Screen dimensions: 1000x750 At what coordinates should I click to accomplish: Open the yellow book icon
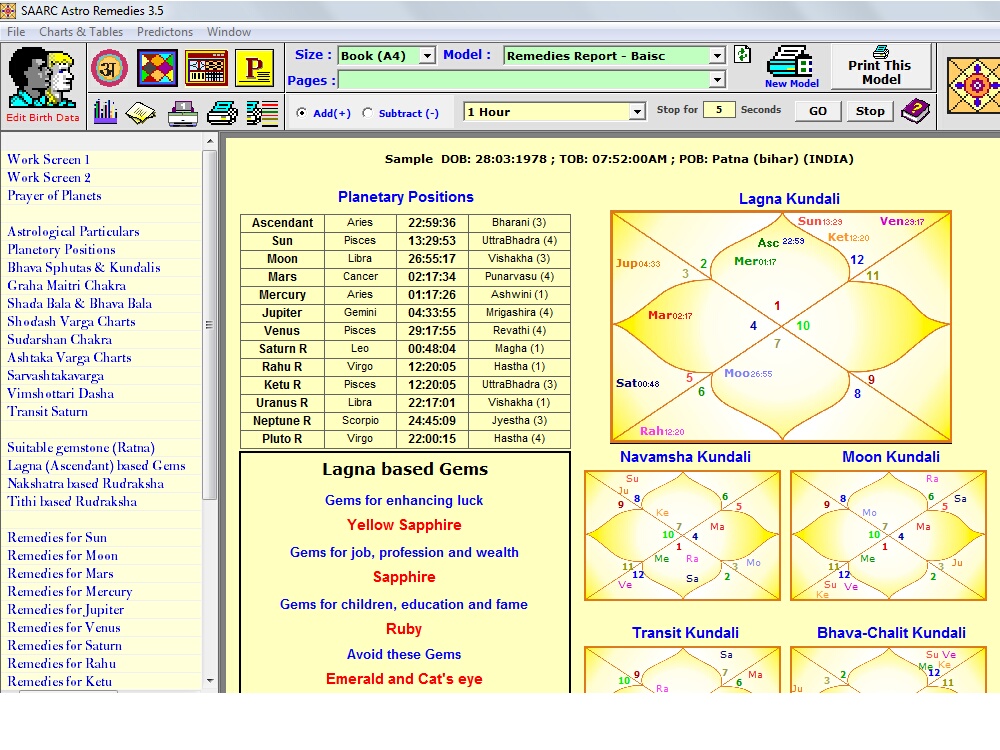[141, 113]
